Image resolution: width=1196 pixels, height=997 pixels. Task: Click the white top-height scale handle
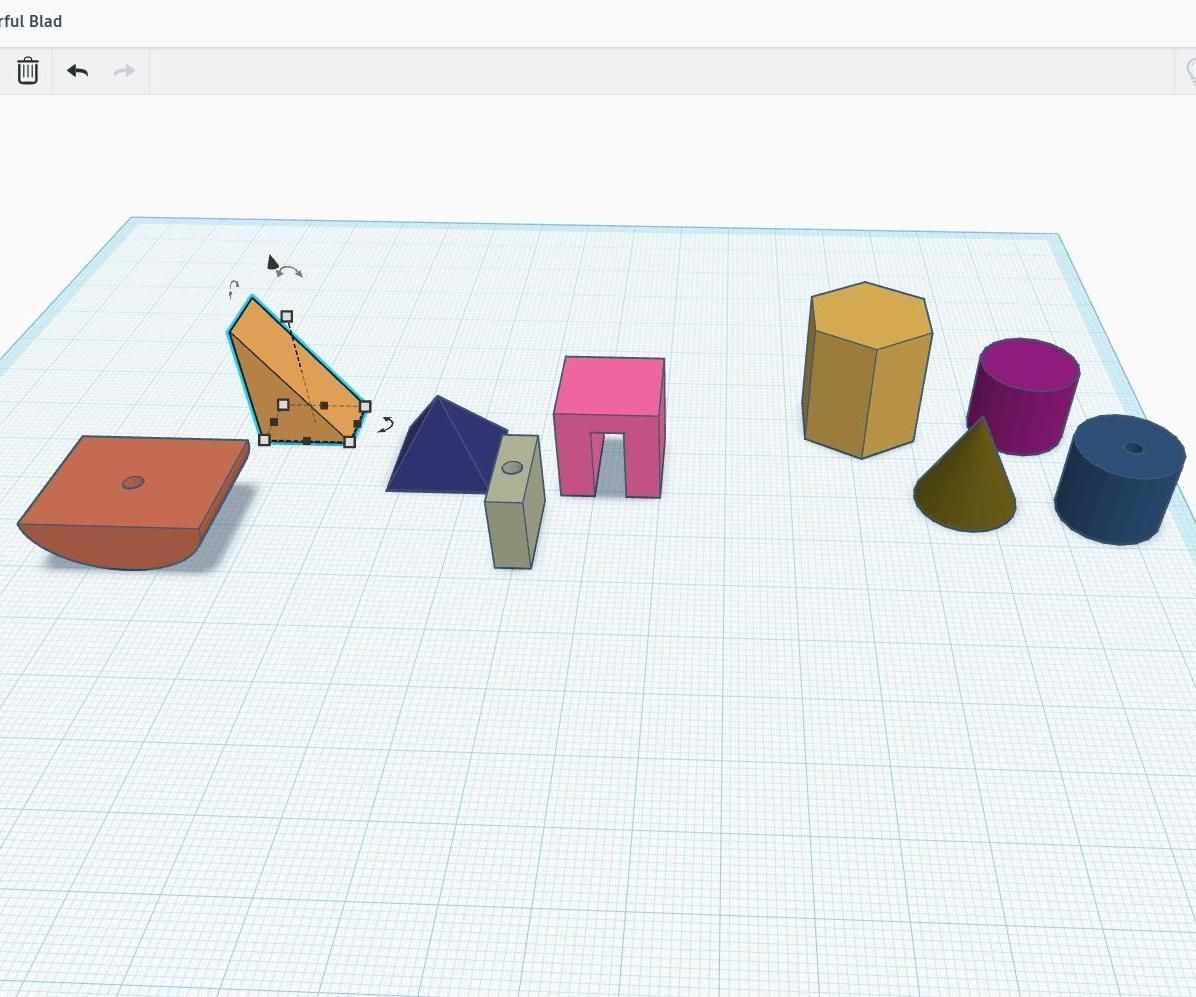point(288,315)
